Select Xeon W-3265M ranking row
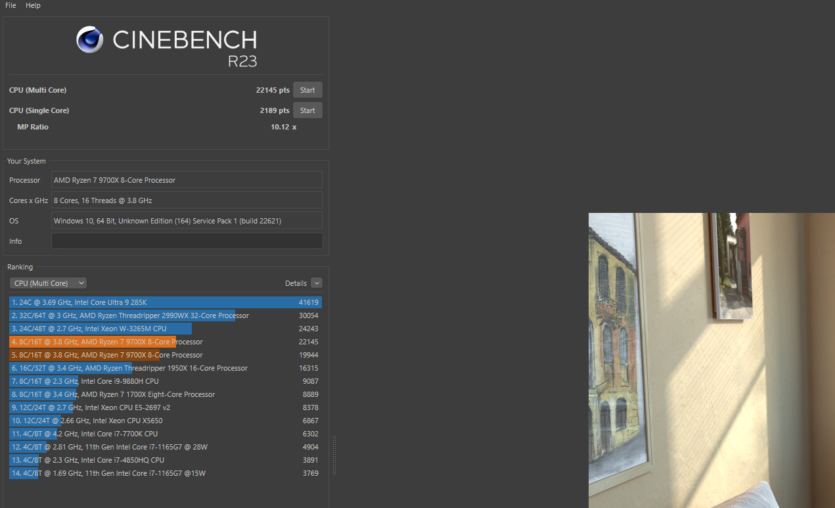This screenshot has width=835, height=508. coord(165,329)
